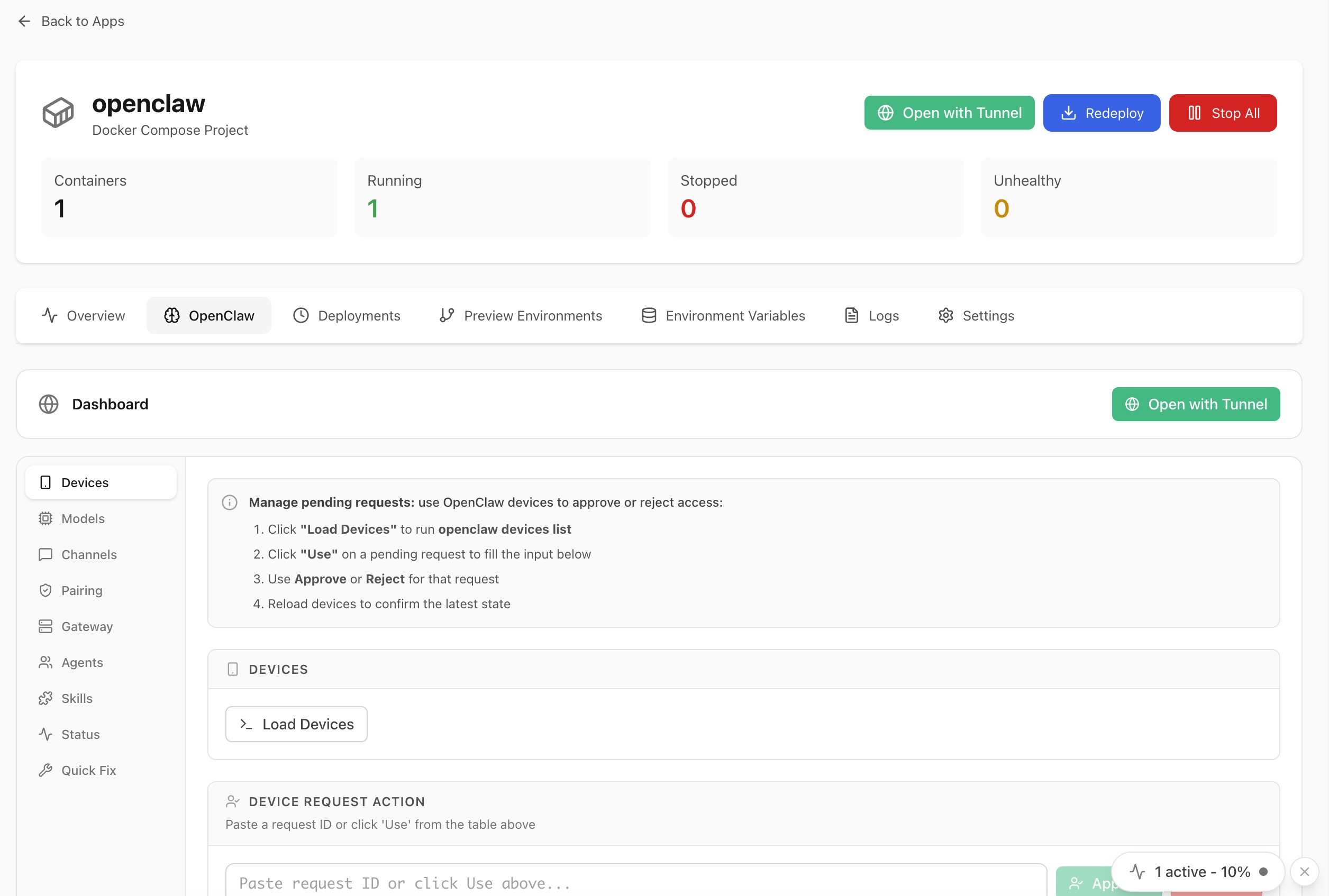
Task: Open the Skills section via its puzzle icon
Action: pyautogui.click(x=45, y=698)
